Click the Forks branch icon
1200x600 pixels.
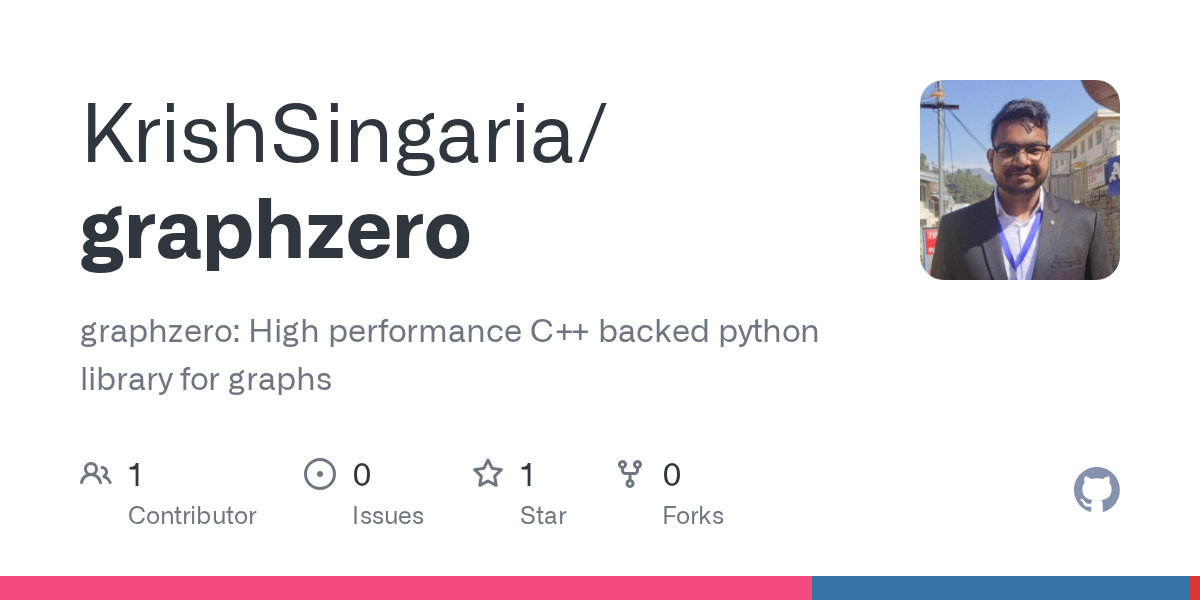(630, 474)
